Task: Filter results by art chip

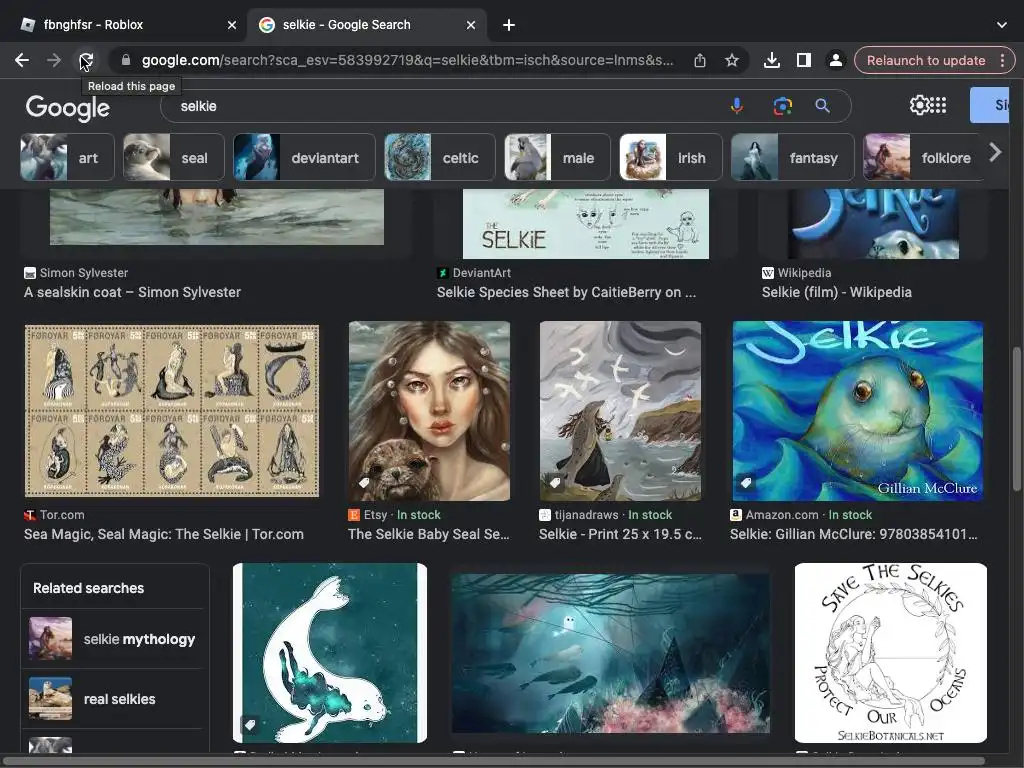Action: (67, 157)
